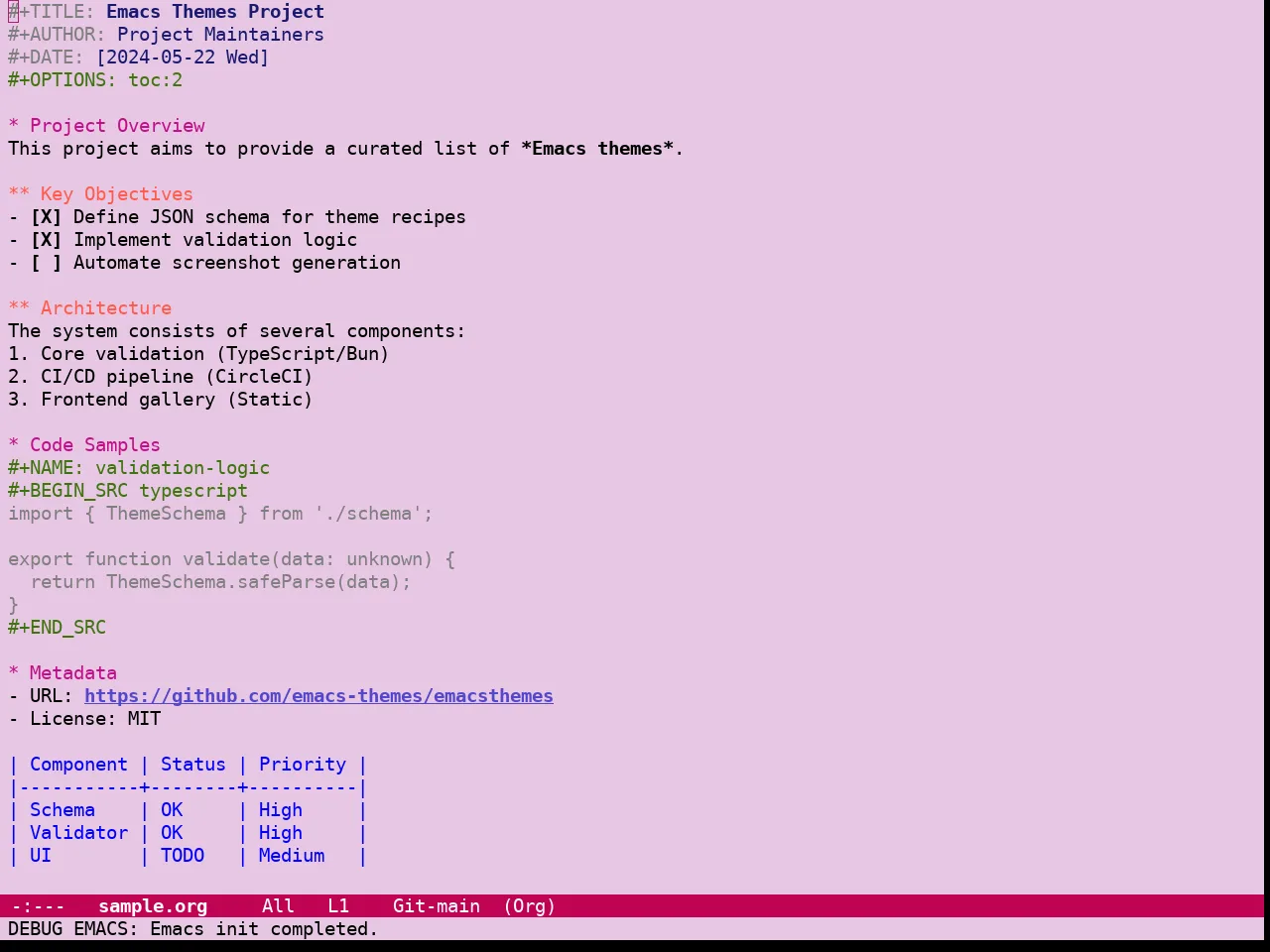Place cursor on Code Samples heading text
This screenshot has width=1270, height=952.
95,445
